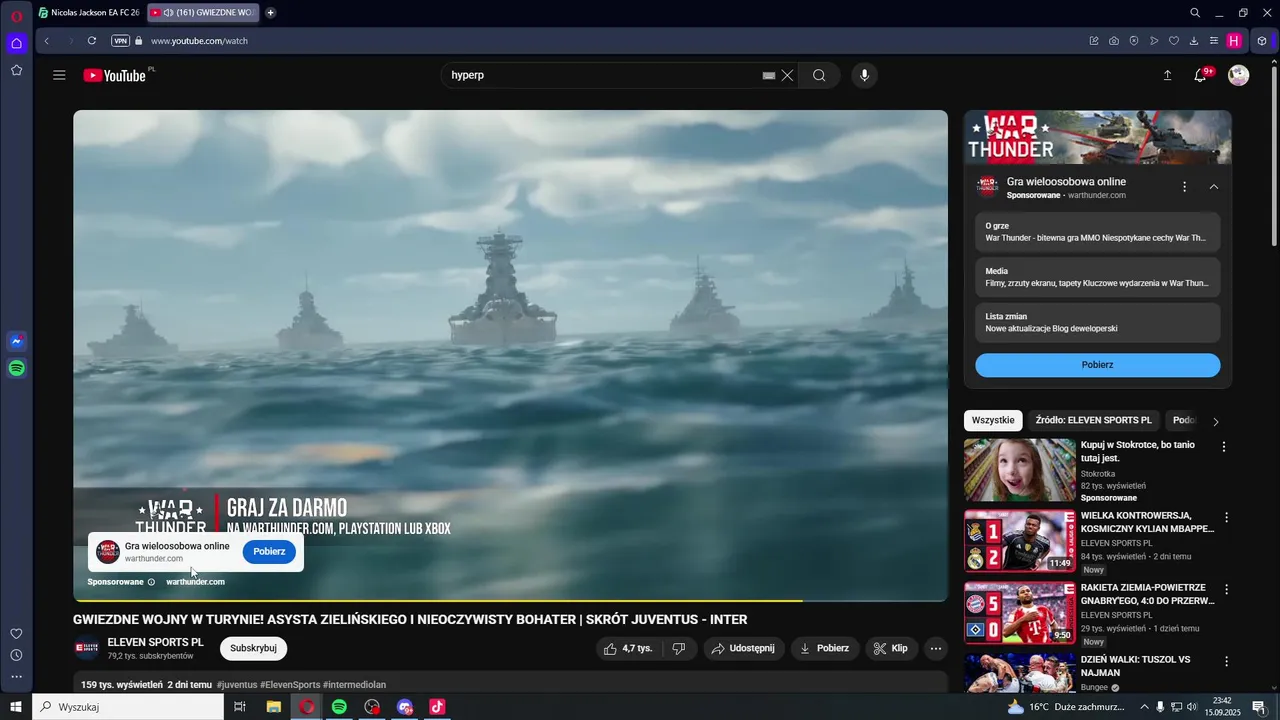Viewport: 1280px width, 720px height.
Task: Subscribe to ELEVEN SPORTS PL
Action: 253,648
